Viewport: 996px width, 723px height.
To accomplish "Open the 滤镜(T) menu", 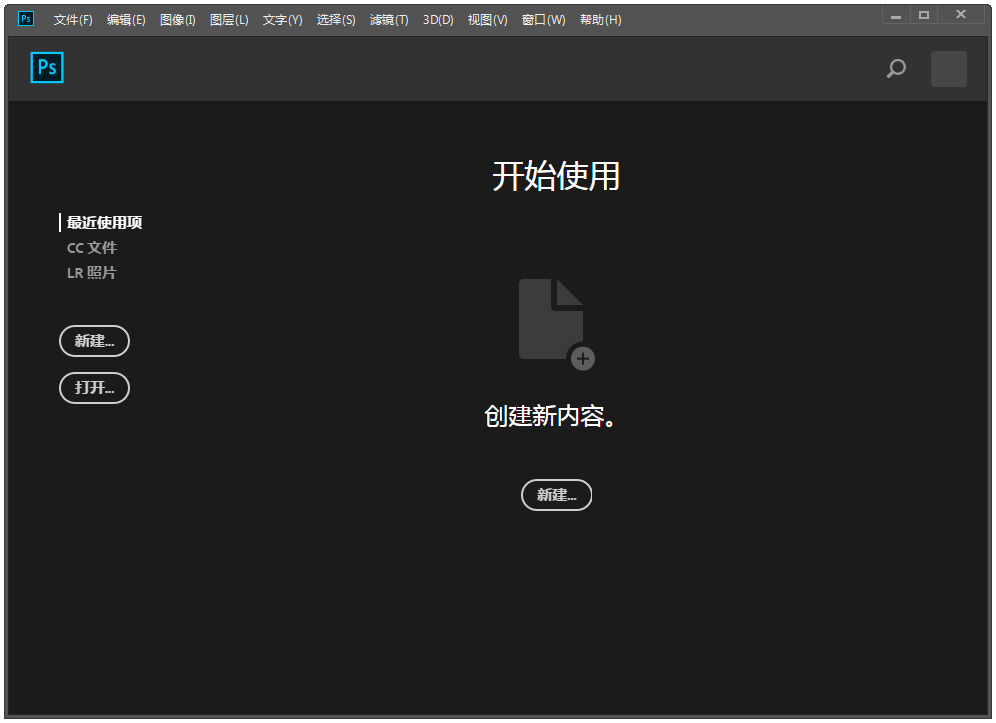I will coord(389,20).
